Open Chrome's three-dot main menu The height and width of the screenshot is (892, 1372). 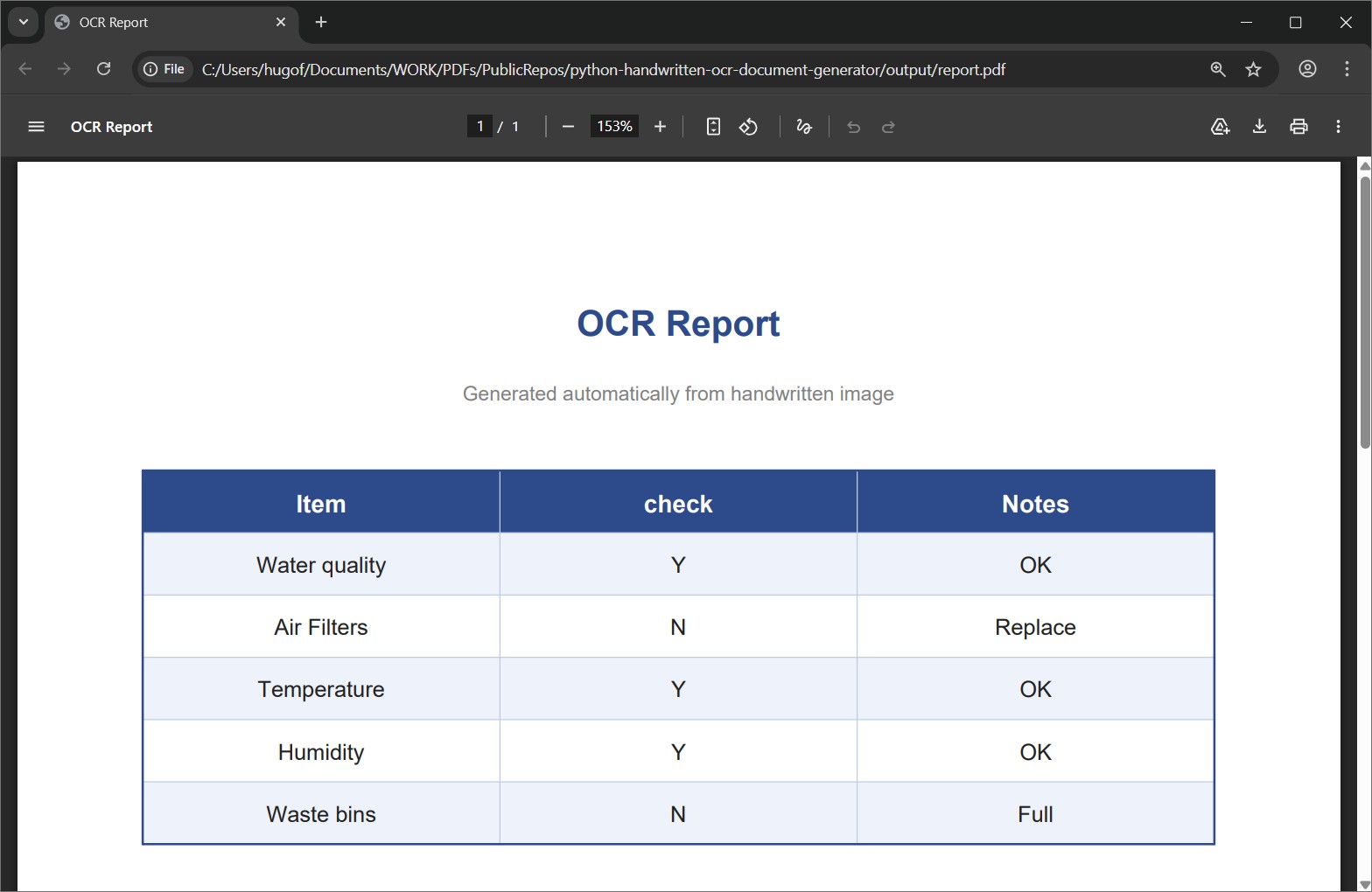coord(1347,69)
